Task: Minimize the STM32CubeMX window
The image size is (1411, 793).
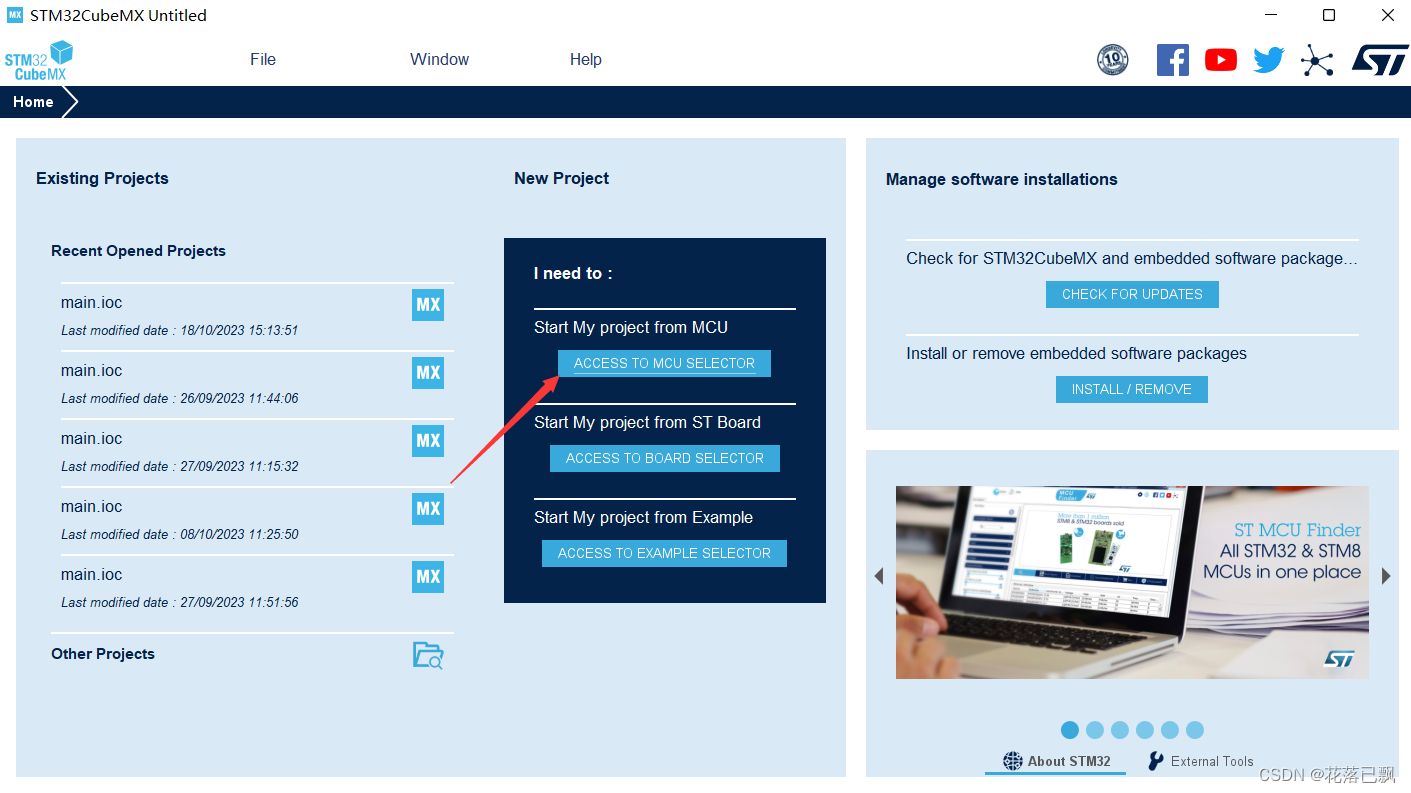Action: (x=1271, y=15)
